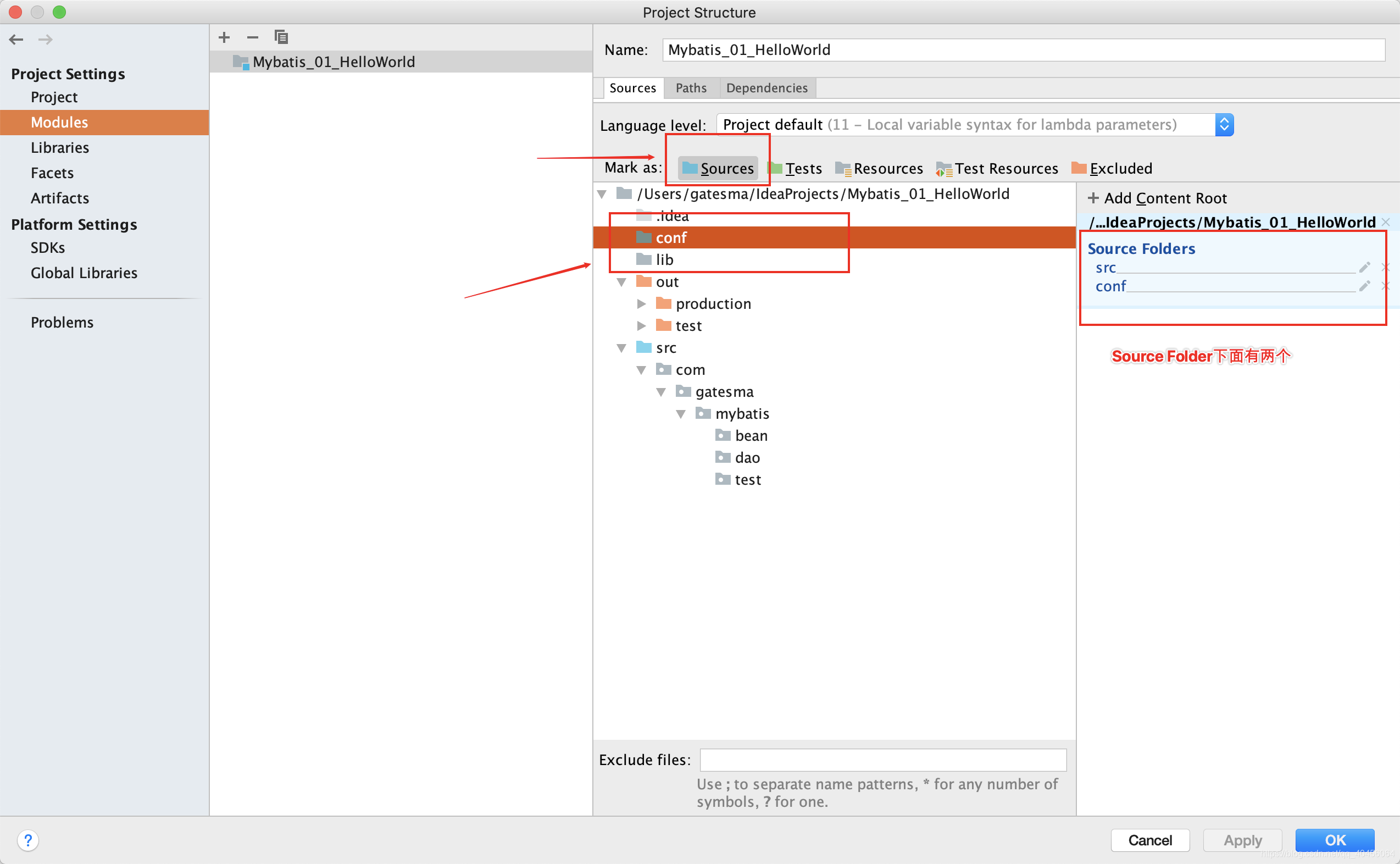Click the edit pencil icon for conf

point(1365,286)
